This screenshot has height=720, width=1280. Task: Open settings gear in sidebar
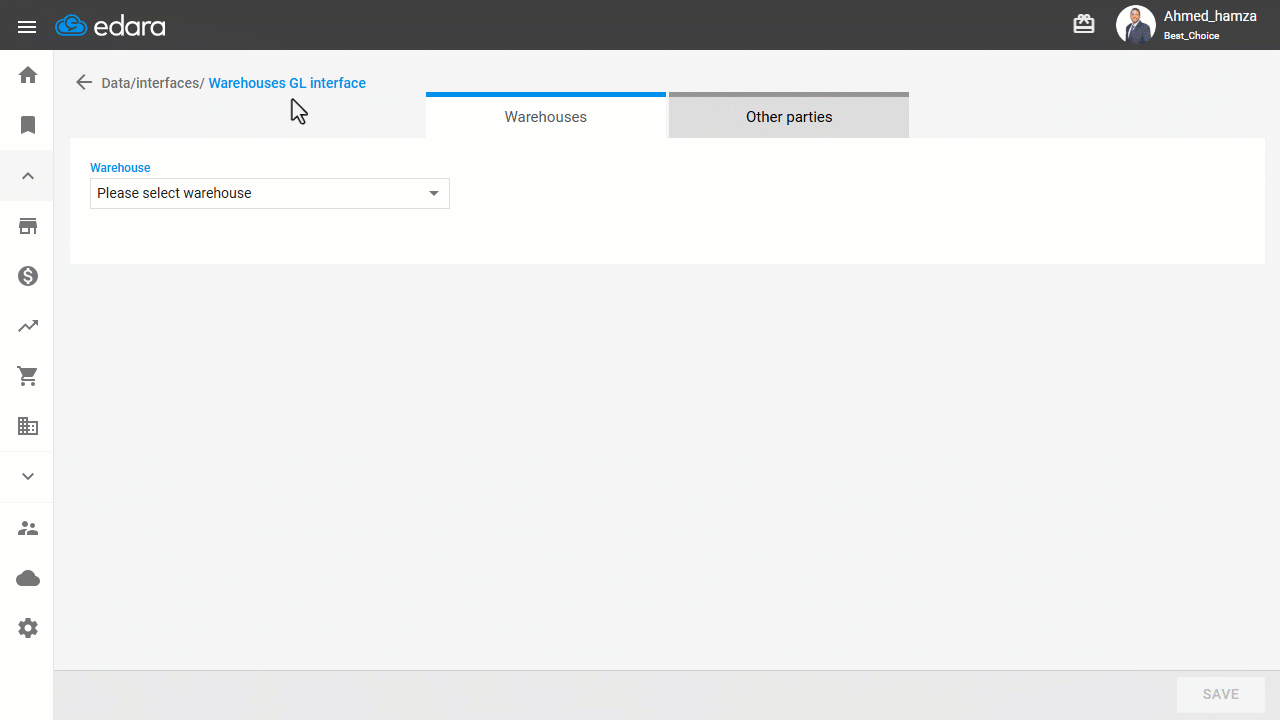[28, 628]
